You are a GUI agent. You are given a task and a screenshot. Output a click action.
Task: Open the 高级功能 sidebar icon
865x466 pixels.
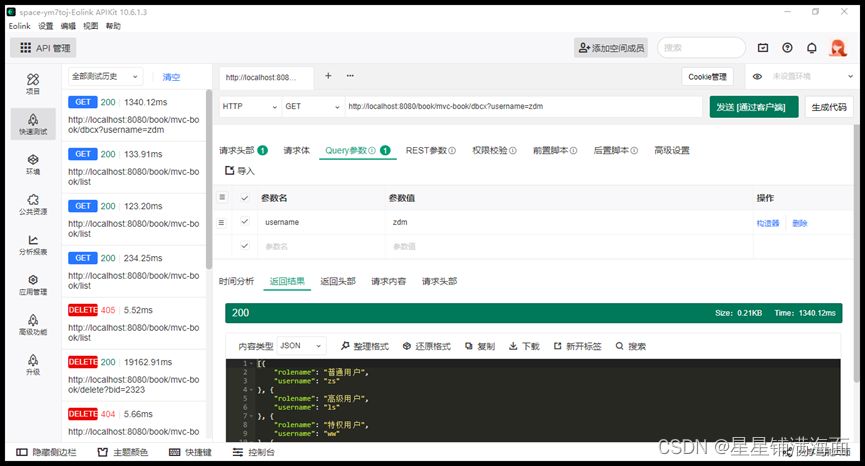coord(33,324)
